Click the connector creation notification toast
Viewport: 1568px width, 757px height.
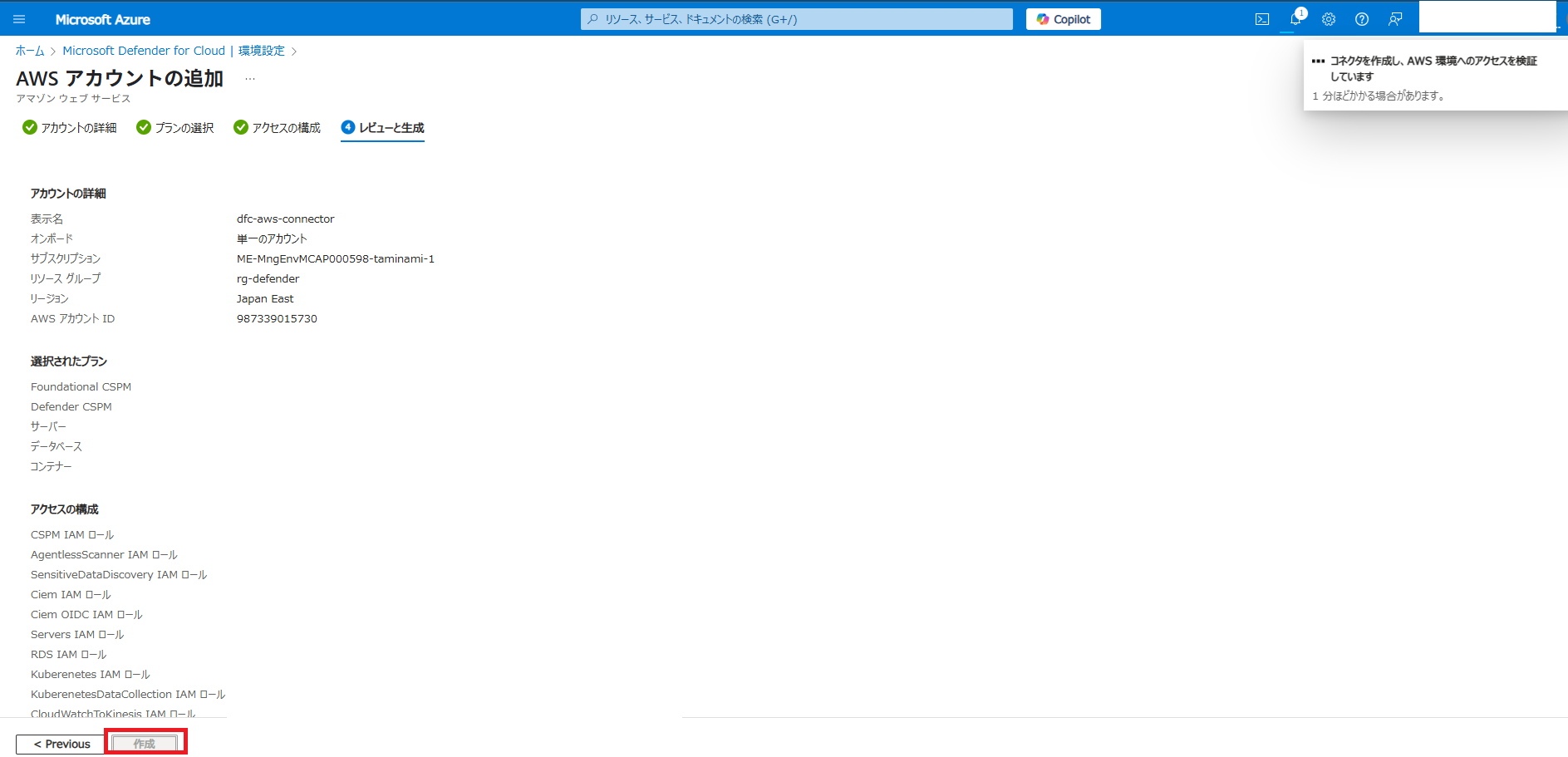click(1435, 76)
